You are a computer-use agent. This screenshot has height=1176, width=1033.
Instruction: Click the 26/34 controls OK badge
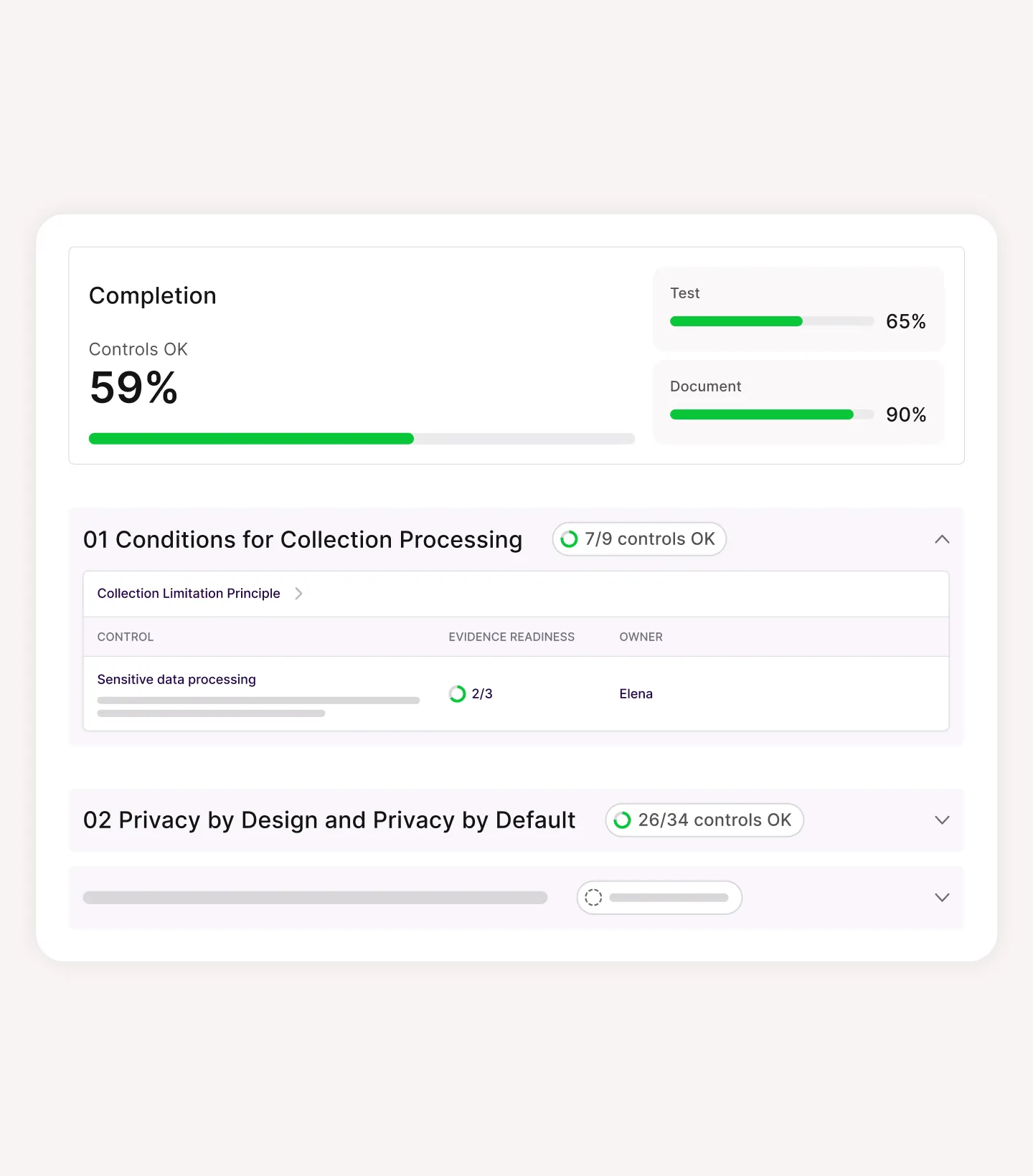[x=704, y=820]
